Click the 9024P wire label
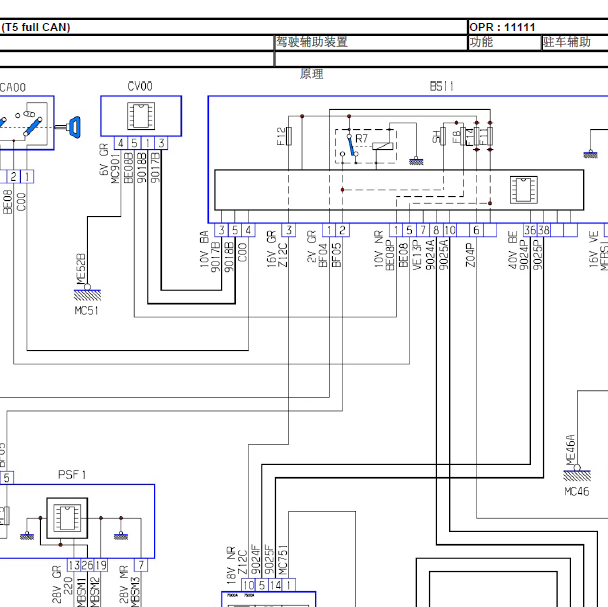608x607 pixels. 524,255
